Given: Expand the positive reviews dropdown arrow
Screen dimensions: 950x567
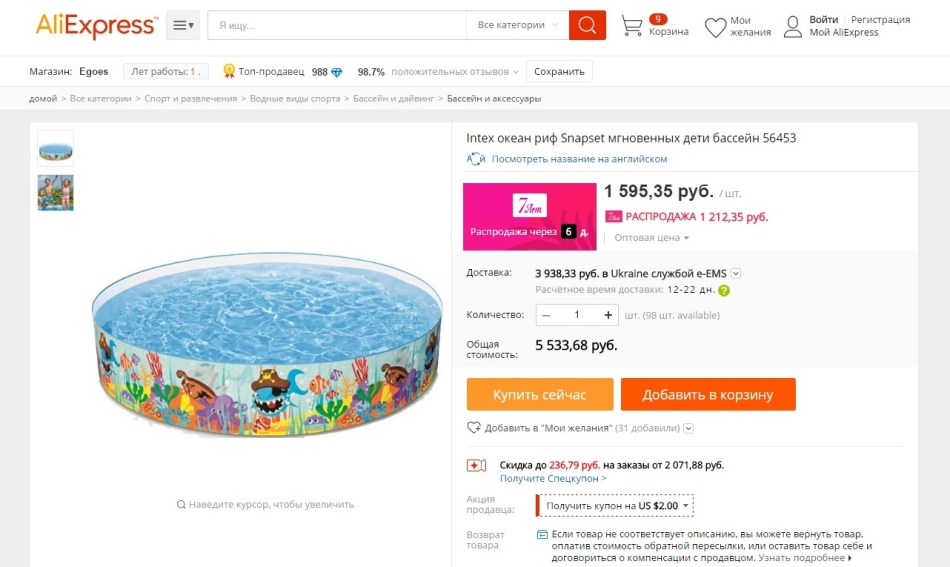Looking at the screenshot, I should [x=516, y=72].
